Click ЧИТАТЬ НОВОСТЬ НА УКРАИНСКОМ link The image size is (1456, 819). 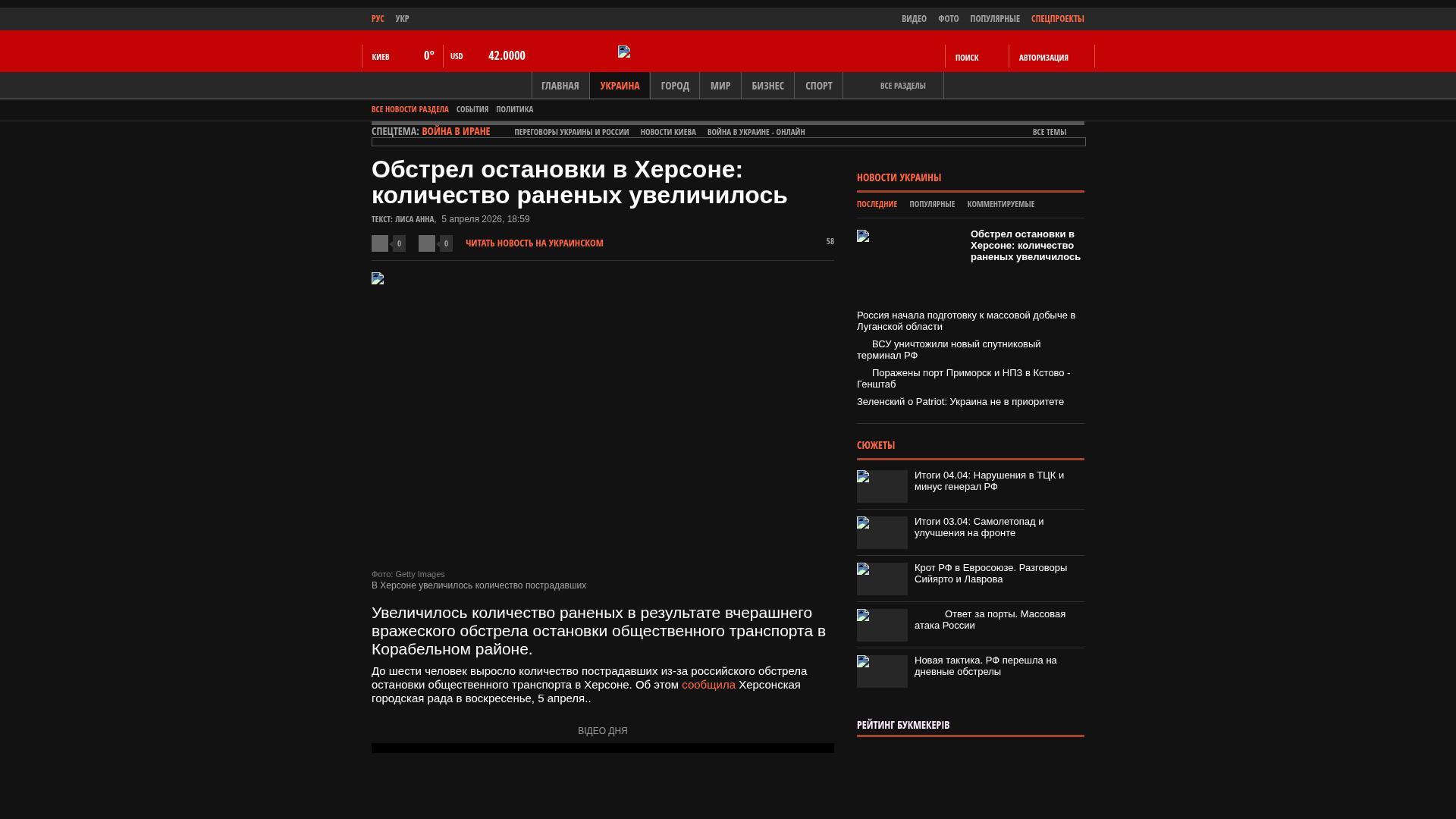535,243
